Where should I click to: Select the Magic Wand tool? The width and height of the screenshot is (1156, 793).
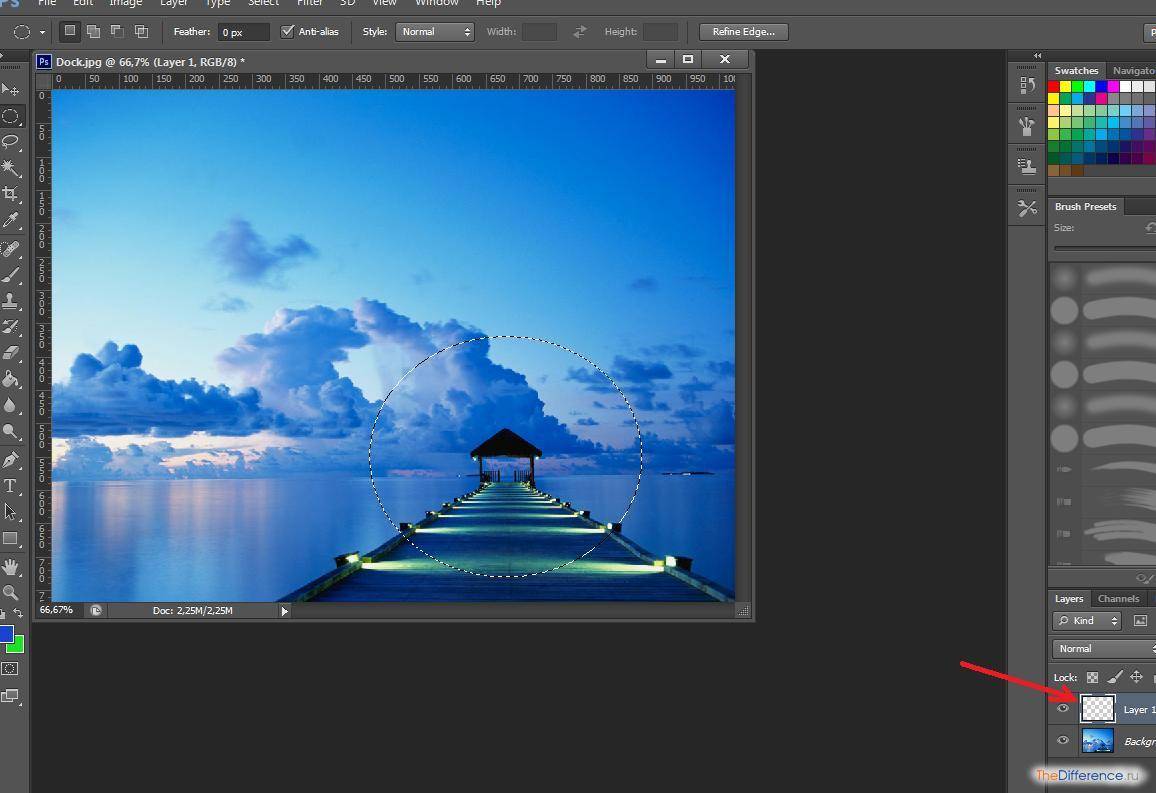11,168
